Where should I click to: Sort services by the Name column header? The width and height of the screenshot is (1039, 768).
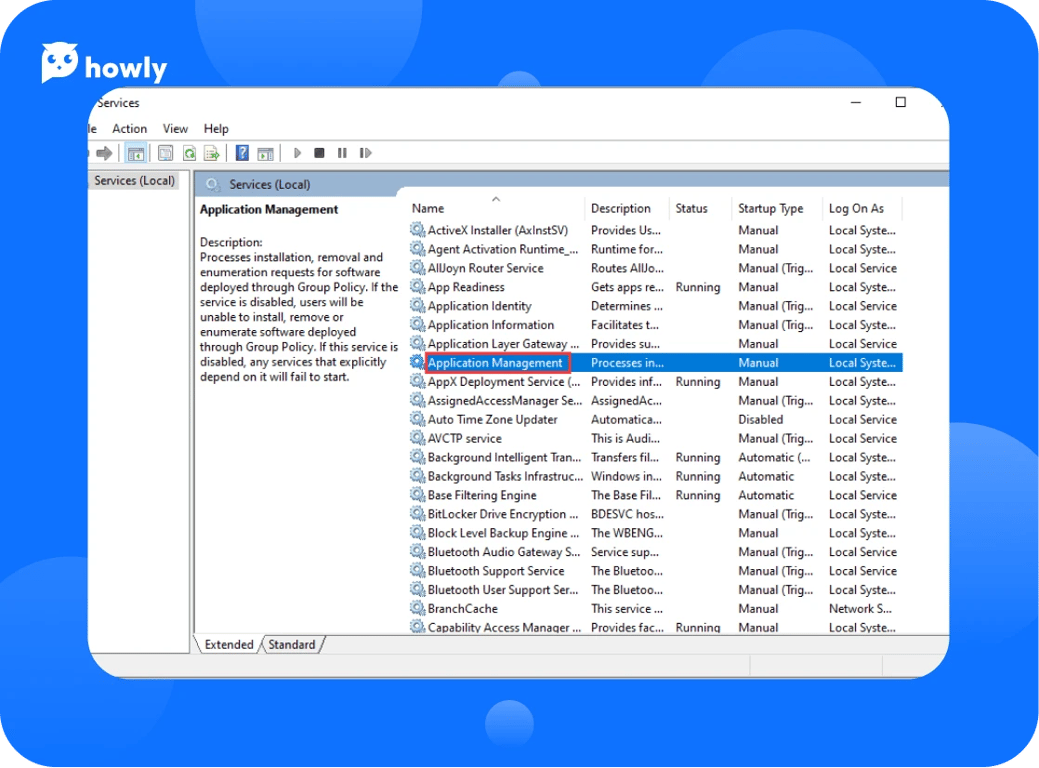[428, 209]
